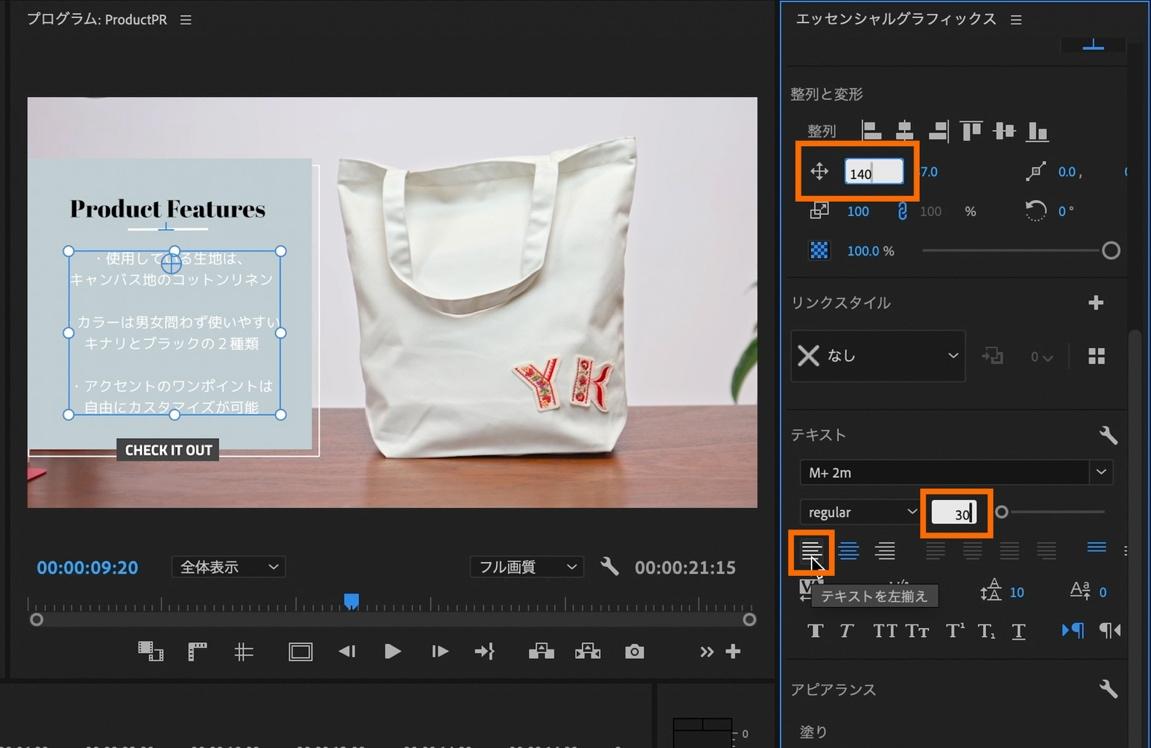
Task: Align text left in the text section
Action: coord(810,550)
